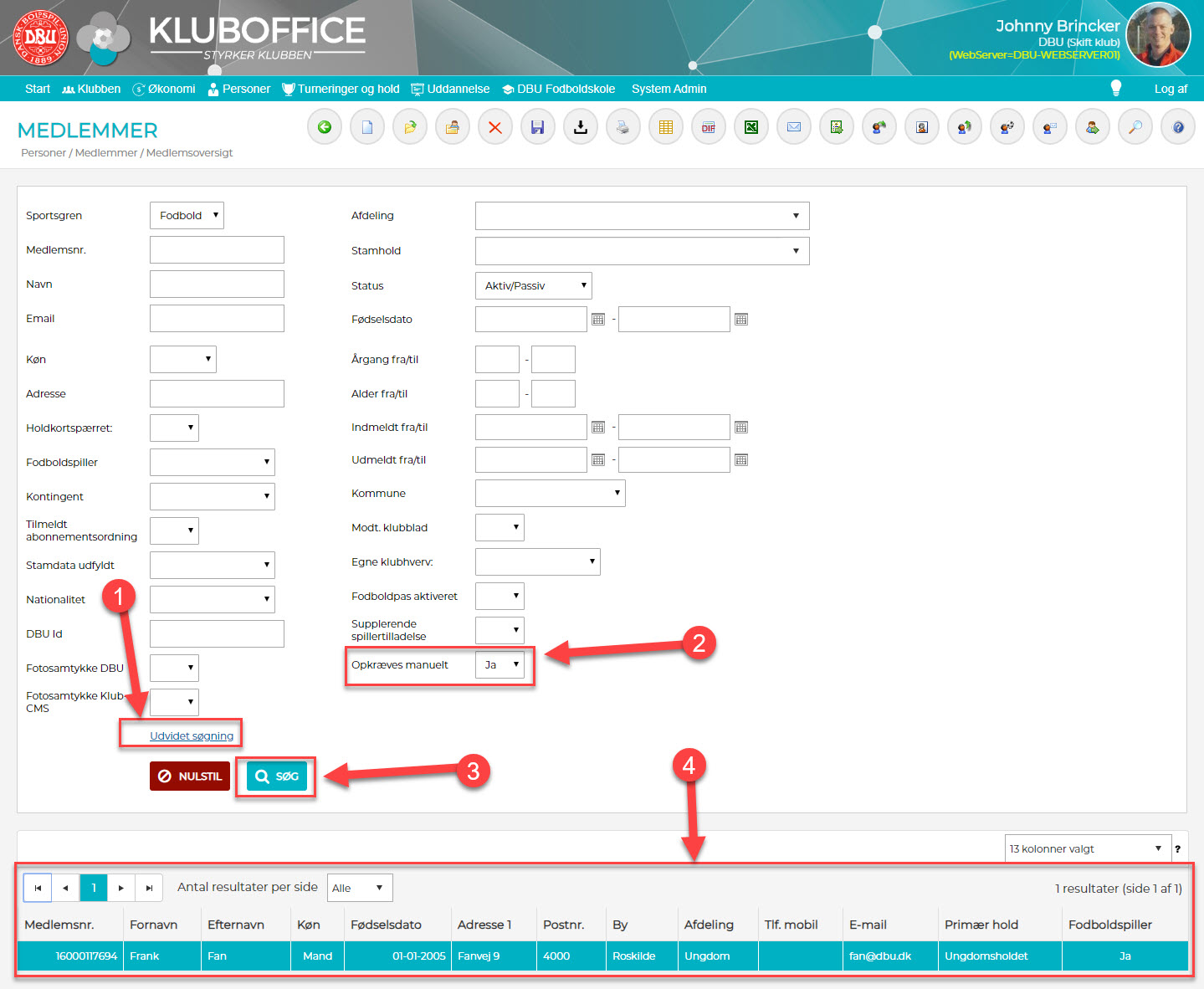The height and width of the screenshot is (989, 1204).
Task: Click the Udvidet søgning link
Action: click(192, 736)
